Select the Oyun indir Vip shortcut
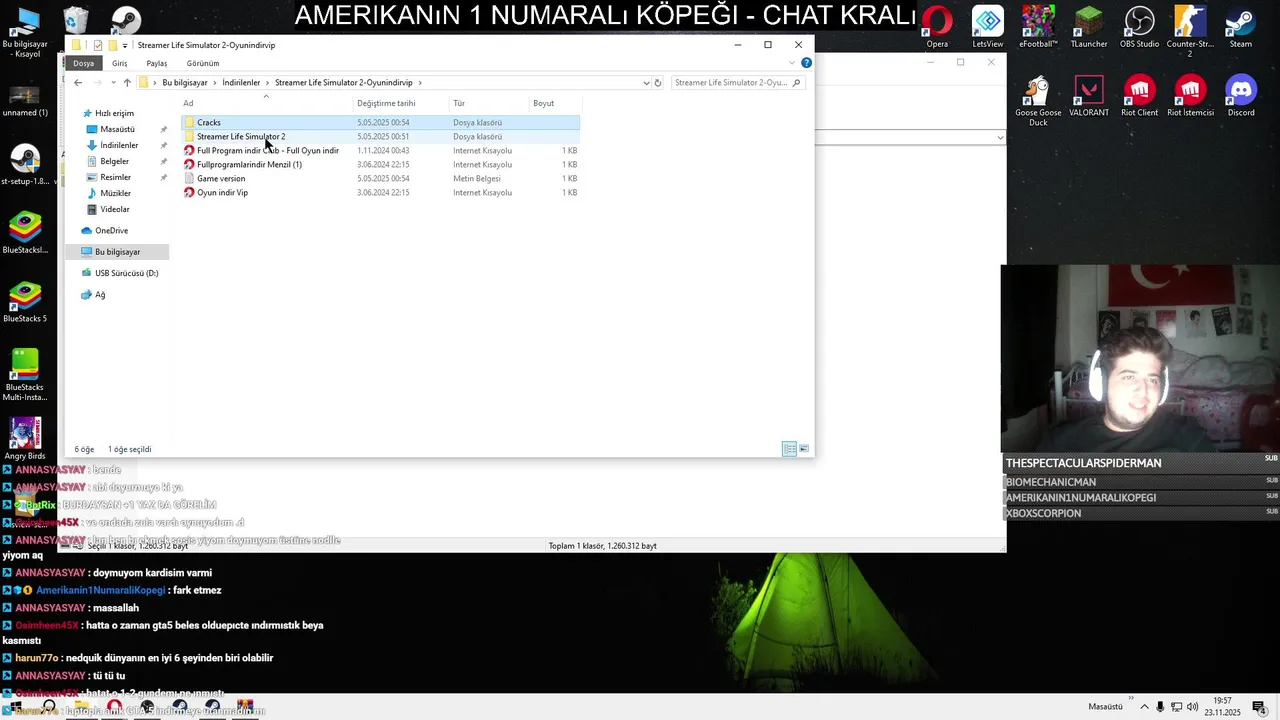 point(380,192)
